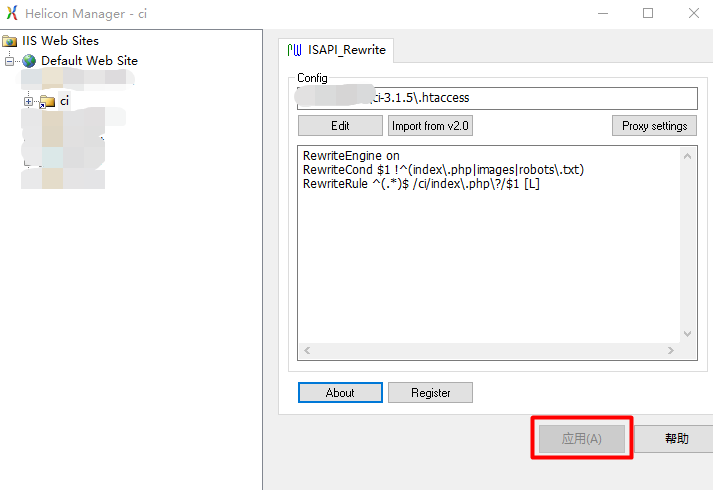
Task: Switch to the ISAPI_Rewrite tab
Action: (x=336, y=50)
